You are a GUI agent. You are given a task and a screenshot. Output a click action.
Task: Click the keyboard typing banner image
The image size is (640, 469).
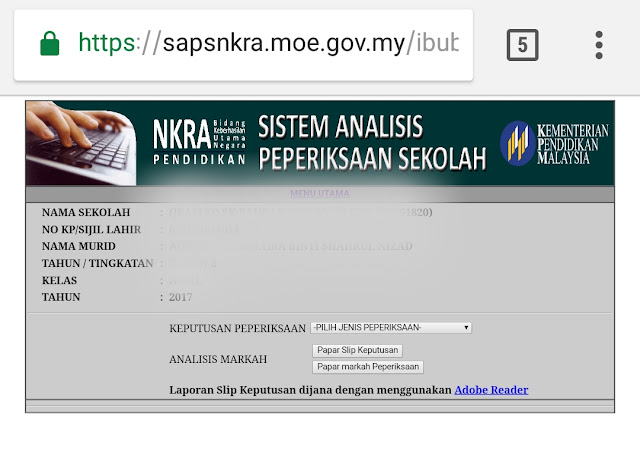click(x=81, y=143)
